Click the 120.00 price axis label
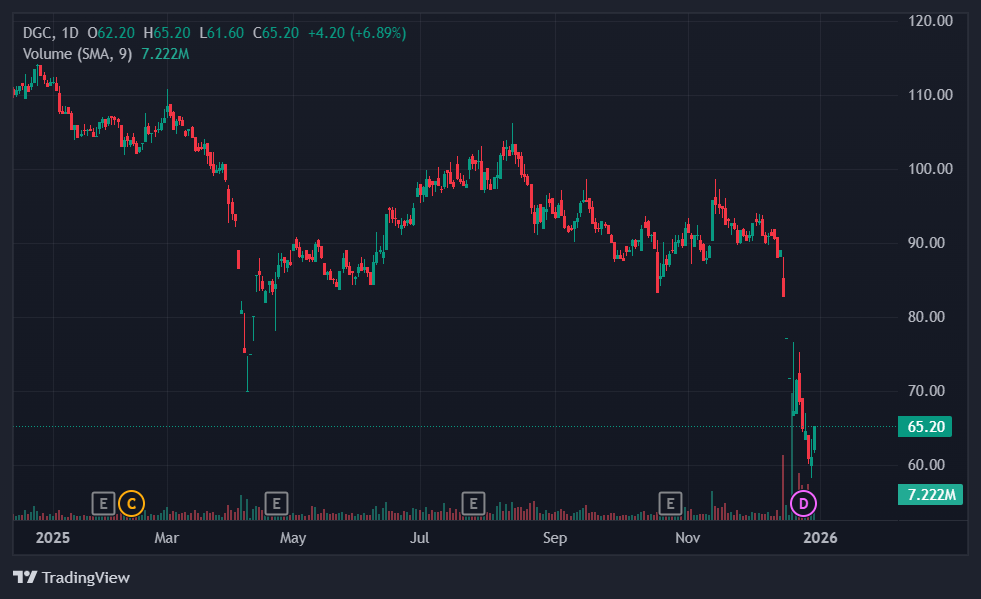Screen dimensions: 981x599 (x=930, y=21)
